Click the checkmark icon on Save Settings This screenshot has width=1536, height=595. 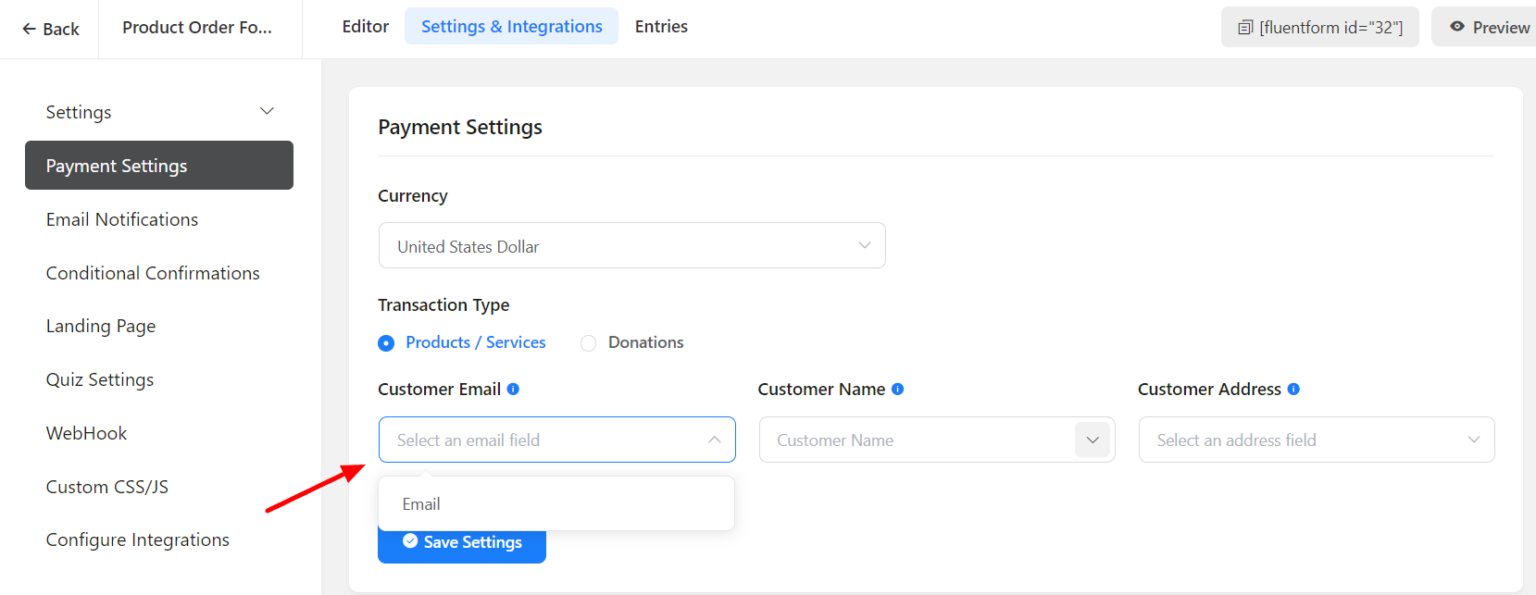pos(410,541)
